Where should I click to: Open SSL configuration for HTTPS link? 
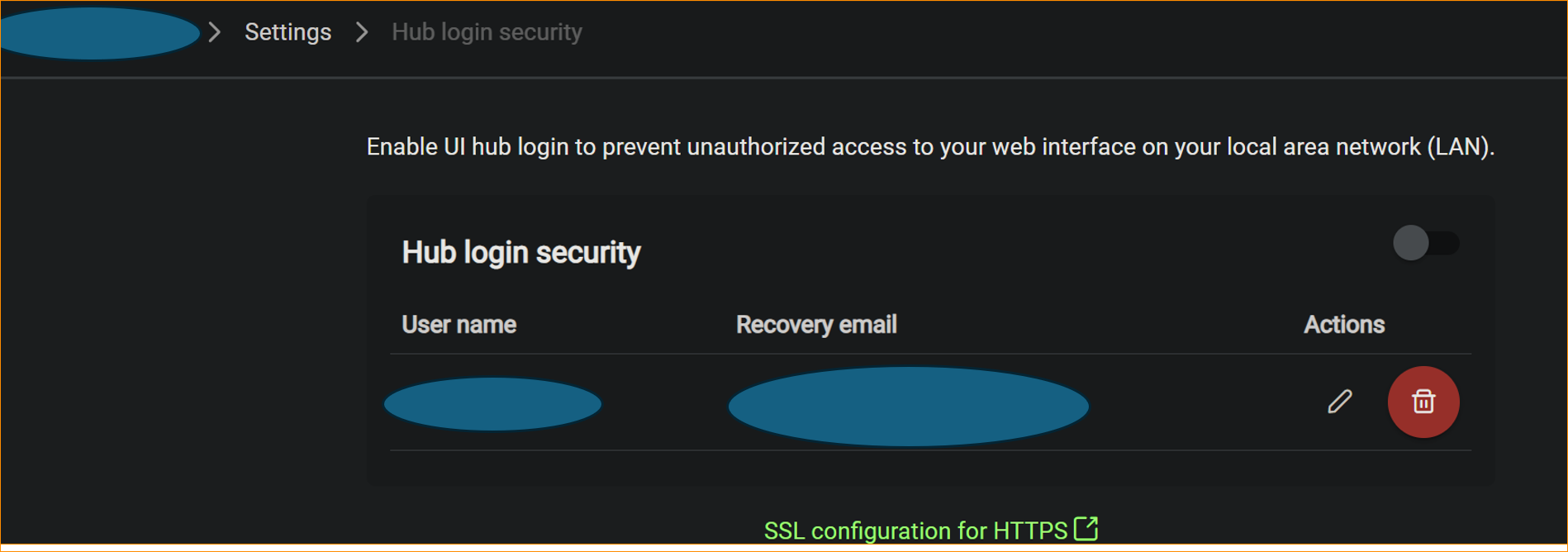click(x=915, y=531)
